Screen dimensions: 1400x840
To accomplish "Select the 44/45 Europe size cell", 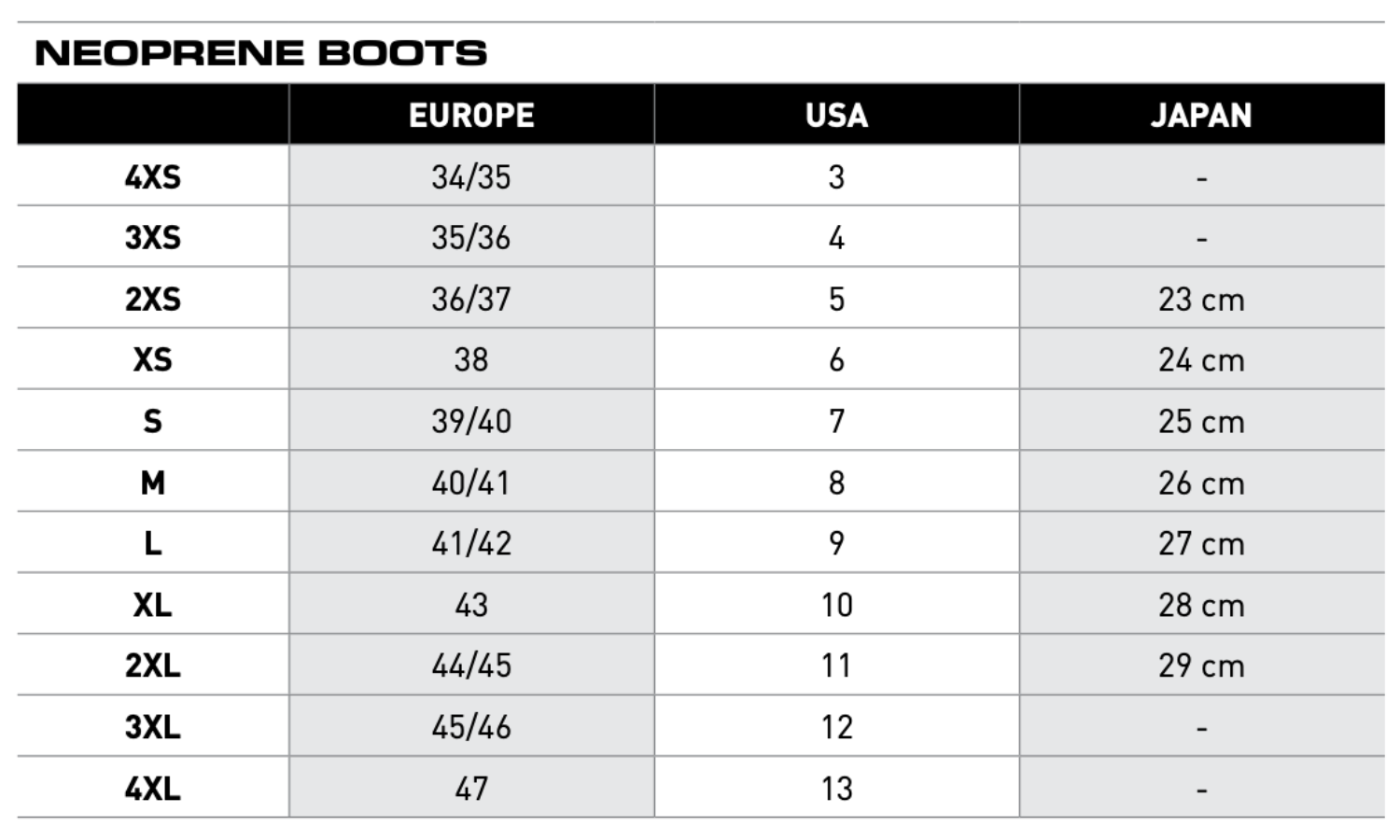I will pyautogui.click(x=471, y=665).
